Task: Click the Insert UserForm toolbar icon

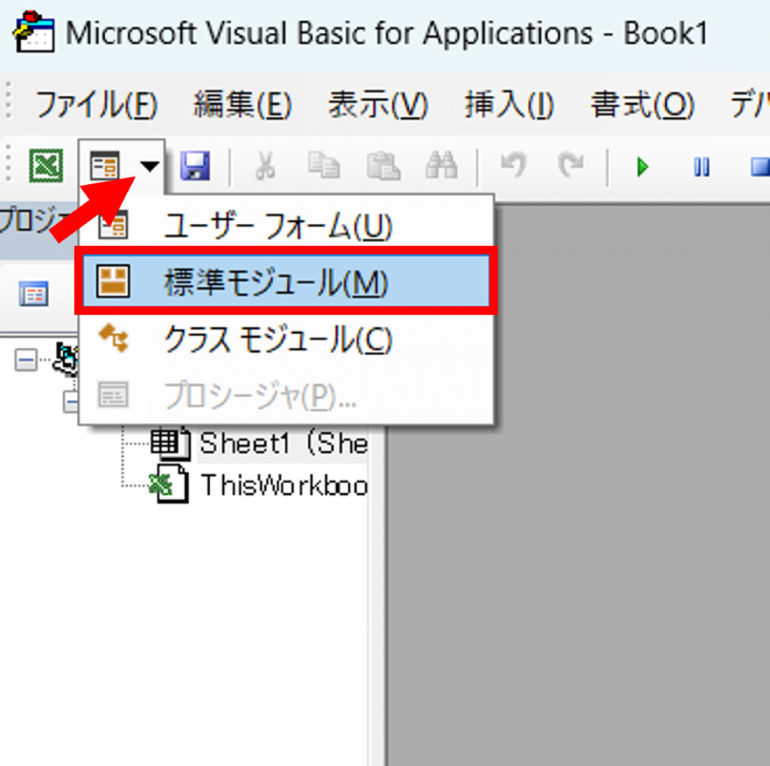Action: point(105,165)
